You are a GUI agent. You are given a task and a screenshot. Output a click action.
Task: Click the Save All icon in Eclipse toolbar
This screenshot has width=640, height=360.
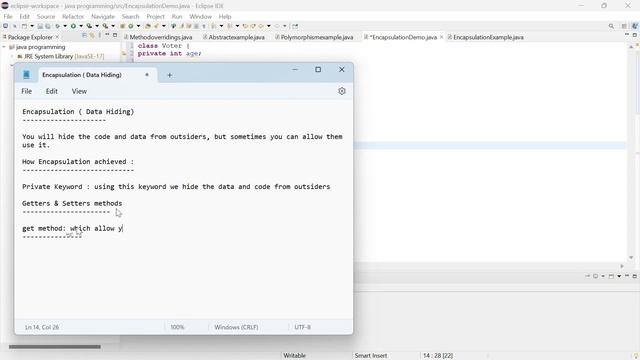click(48, 26)
